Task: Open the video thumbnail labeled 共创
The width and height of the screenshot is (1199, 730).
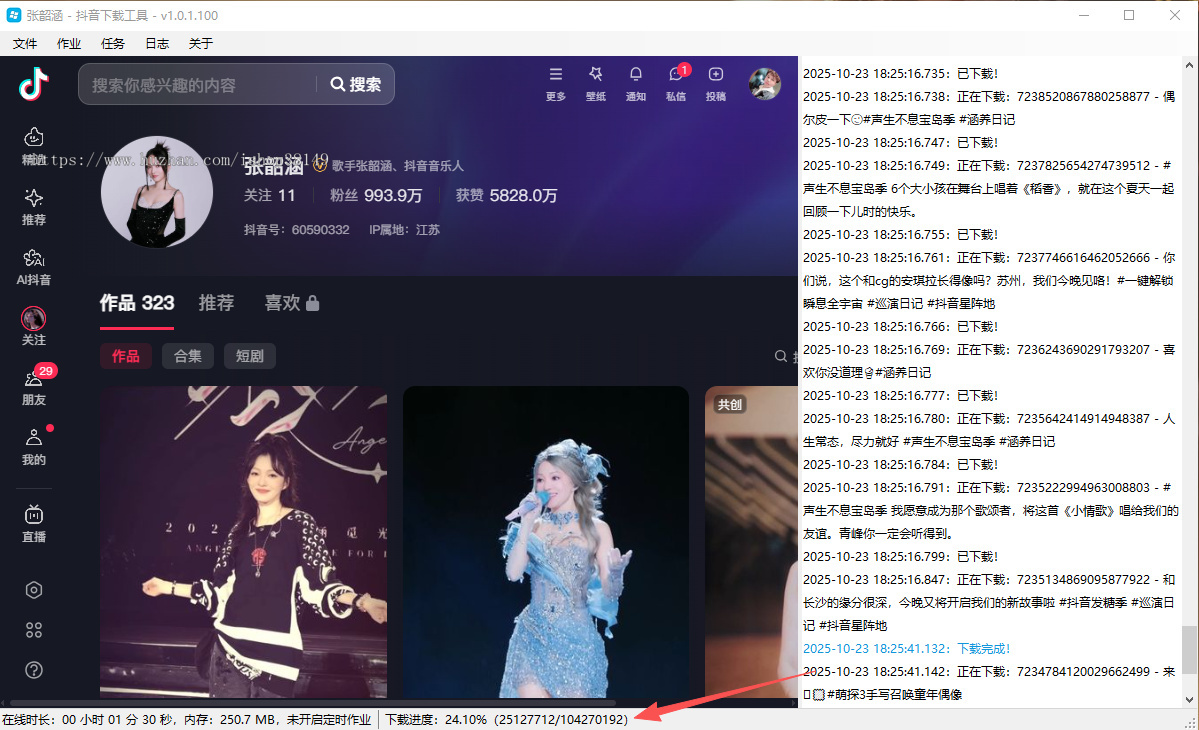Action: coord(751,541)
